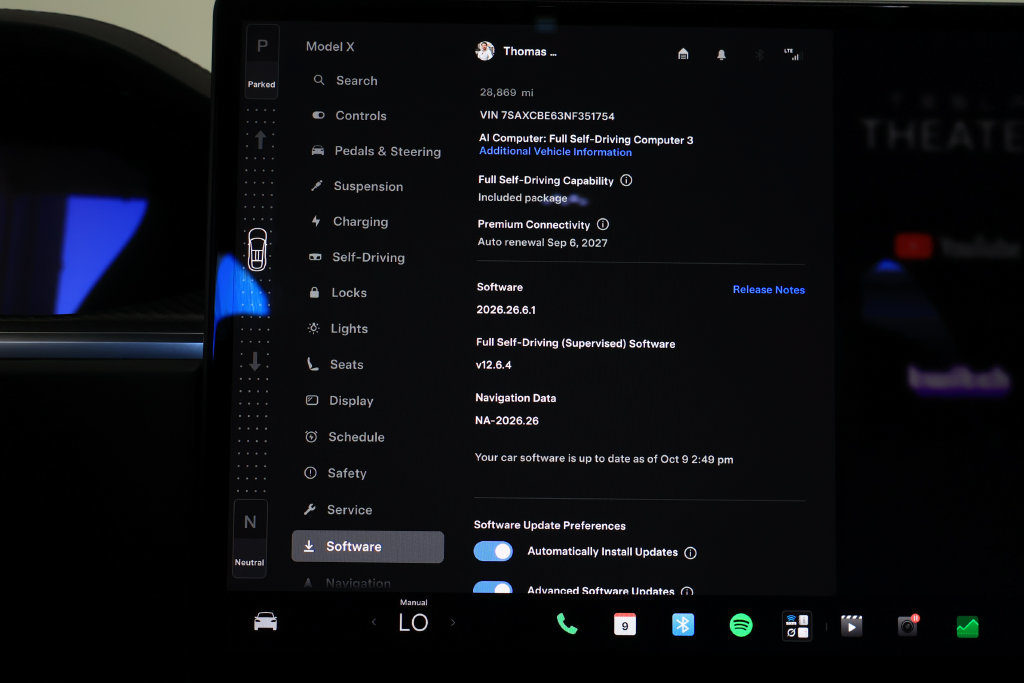This screenshot has height=683, width=1024.
Task: Open the Locks menu item
Action: point(338,293)
